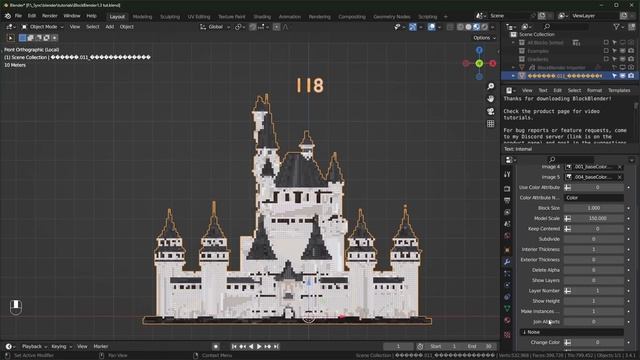The height and width of the screenshot is (360, 640).
Task: Open the text editor Templates menu
Action: 619,91
